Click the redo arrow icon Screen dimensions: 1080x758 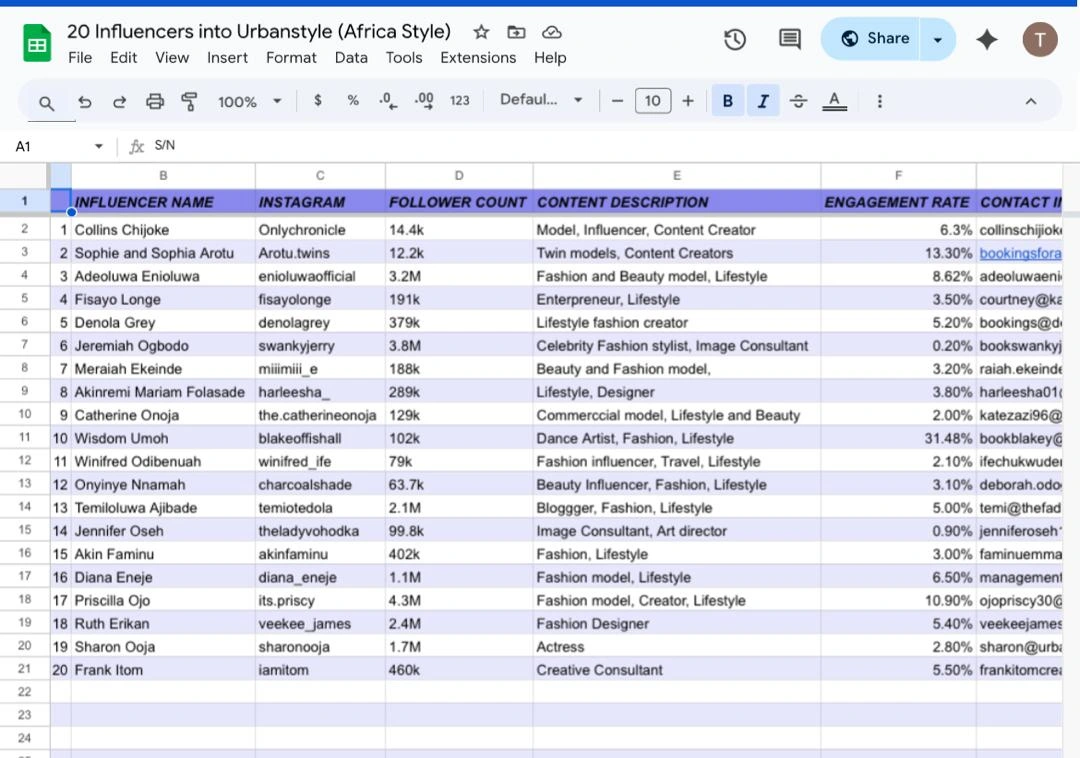119,101
